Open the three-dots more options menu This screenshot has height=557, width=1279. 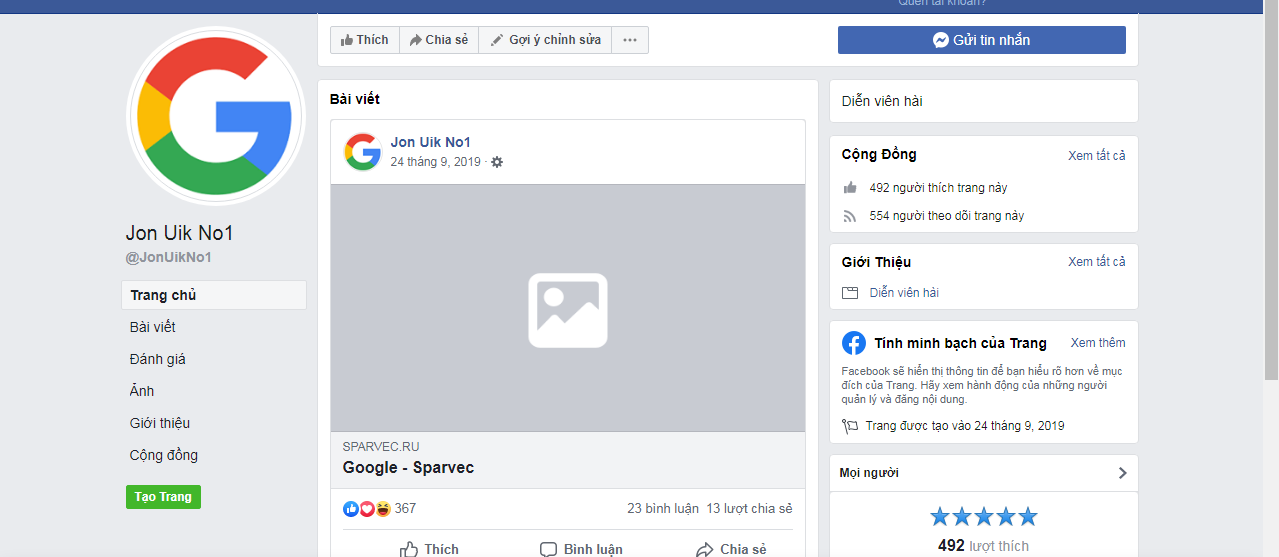[x=630, y=40]
